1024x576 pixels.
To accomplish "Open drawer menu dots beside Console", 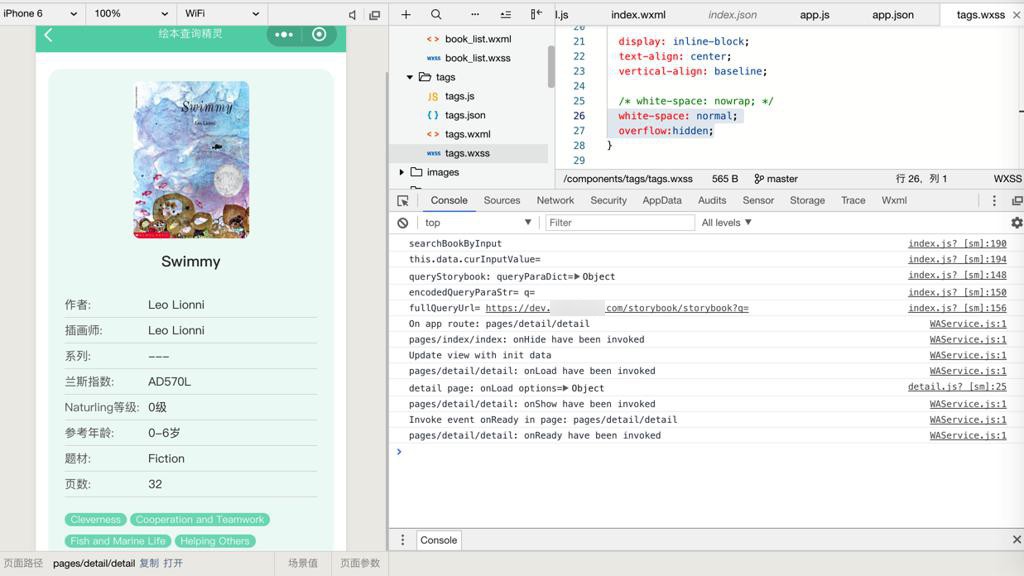I will pyautogui.click(x=402, y=540).
